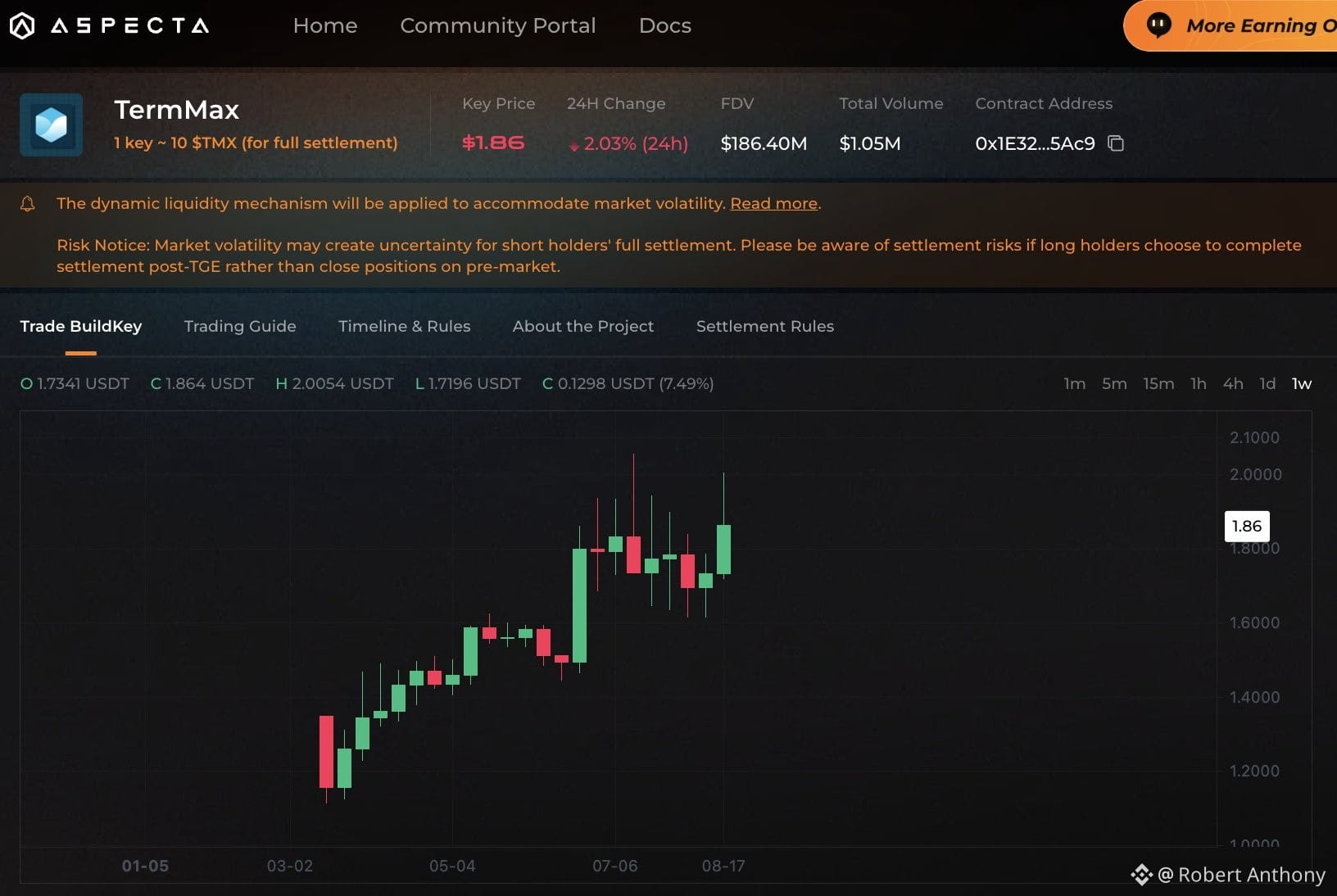Screen dimensions: 1337x896
Task: Set chart interval to 1m
Action: pyautogui.click(x=1075, y=383)
